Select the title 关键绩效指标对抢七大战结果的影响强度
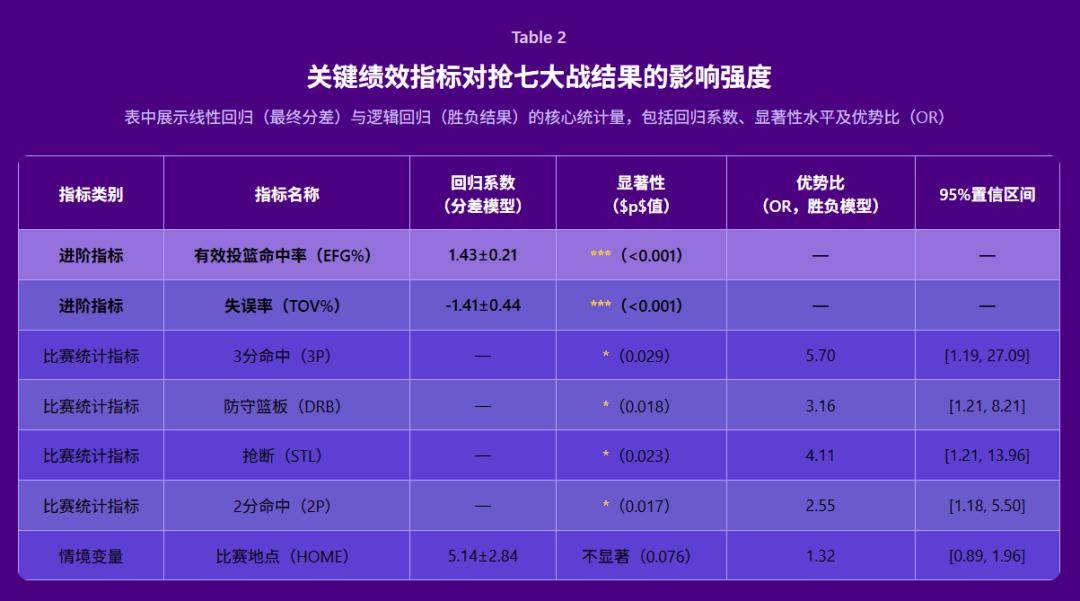The image size is (1080, 601). (x=540, y=73)
